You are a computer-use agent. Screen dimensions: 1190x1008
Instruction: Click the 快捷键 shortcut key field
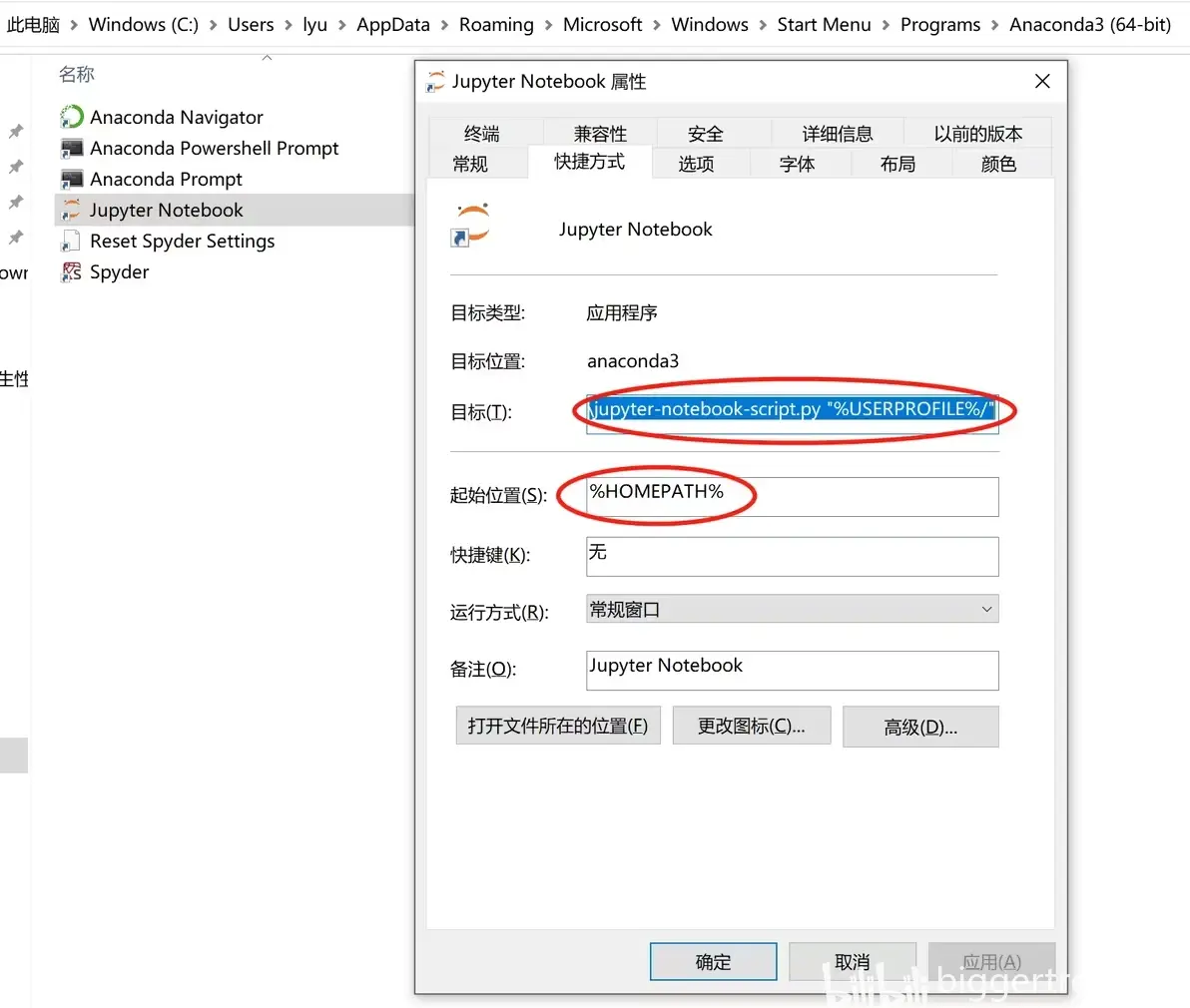[x=793, y=557]
